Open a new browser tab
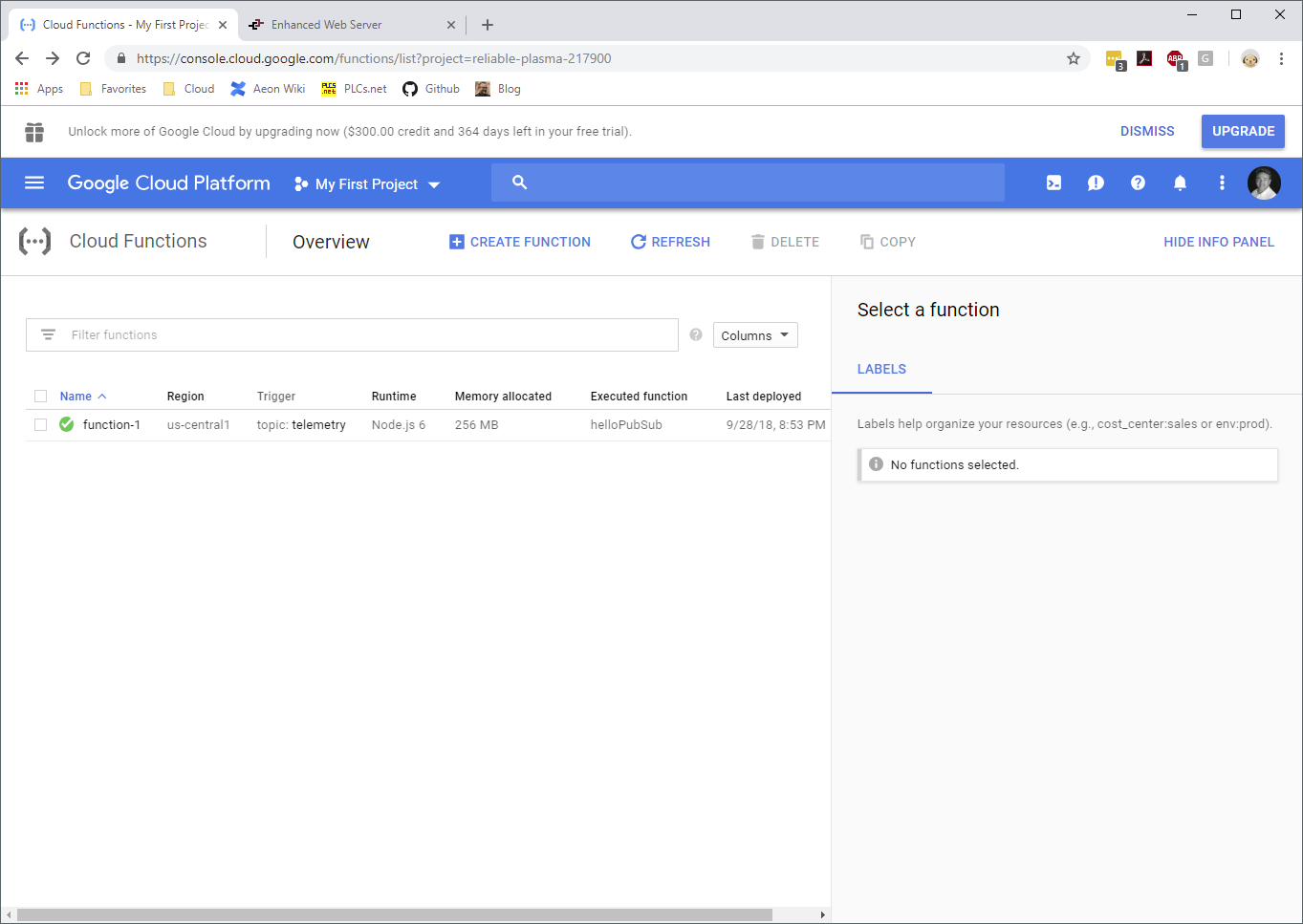The image size is (1303, 924). 488,25
